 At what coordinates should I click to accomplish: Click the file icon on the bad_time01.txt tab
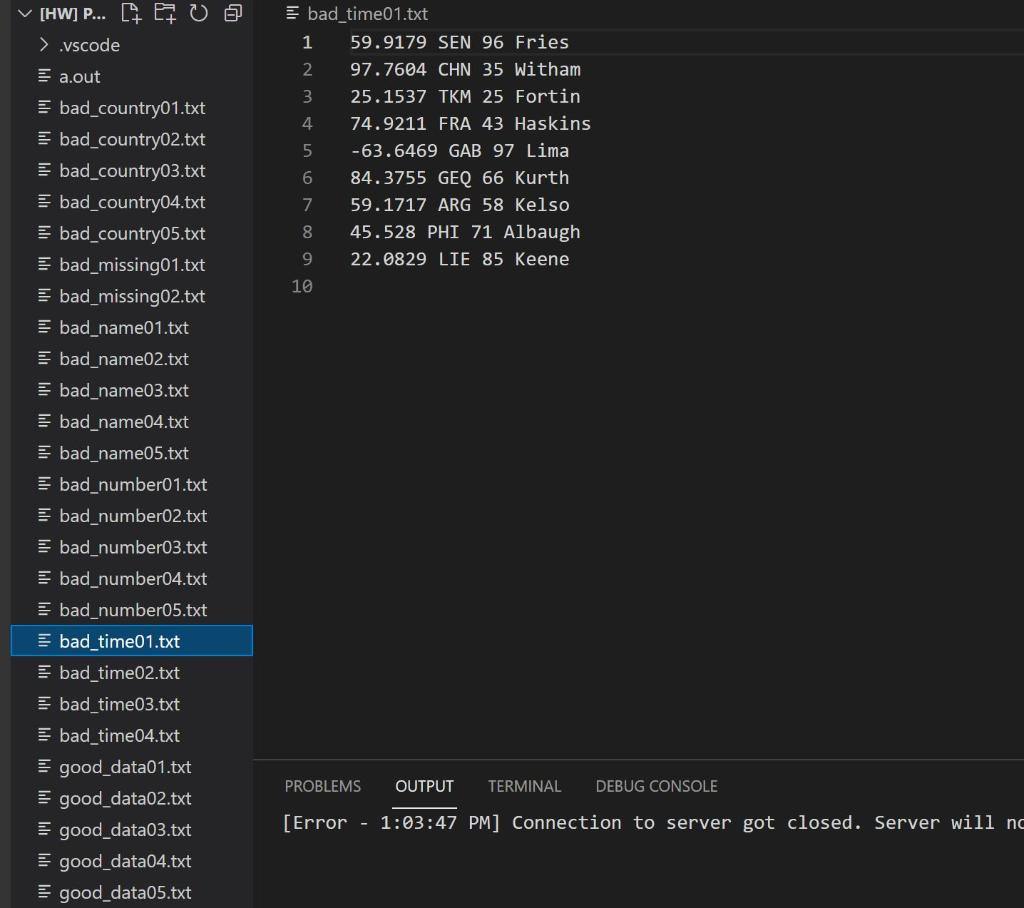tap(291, 13)
